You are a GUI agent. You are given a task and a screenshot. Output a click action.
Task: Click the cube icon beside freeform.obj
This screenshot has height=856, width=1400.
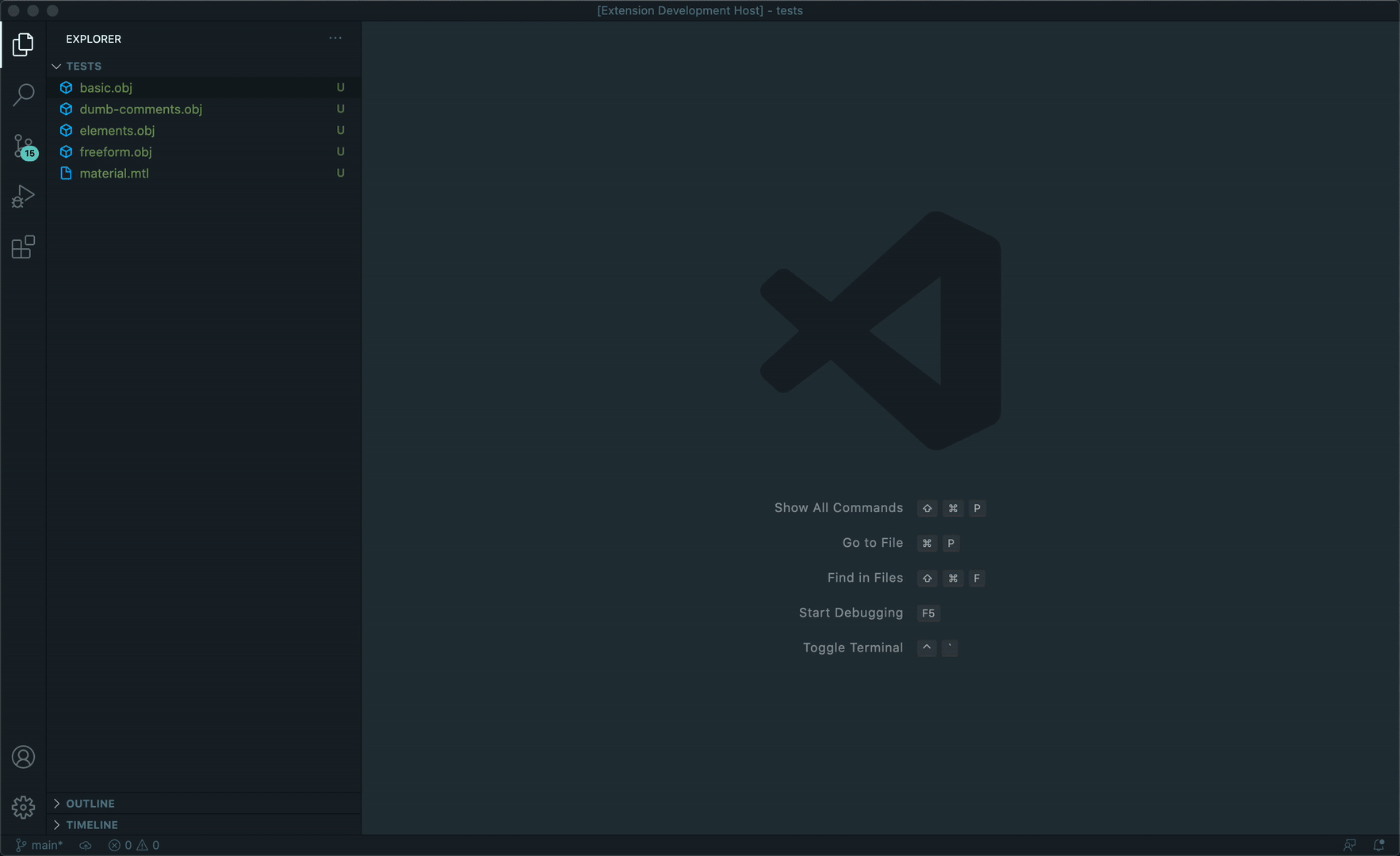[67, 152]
